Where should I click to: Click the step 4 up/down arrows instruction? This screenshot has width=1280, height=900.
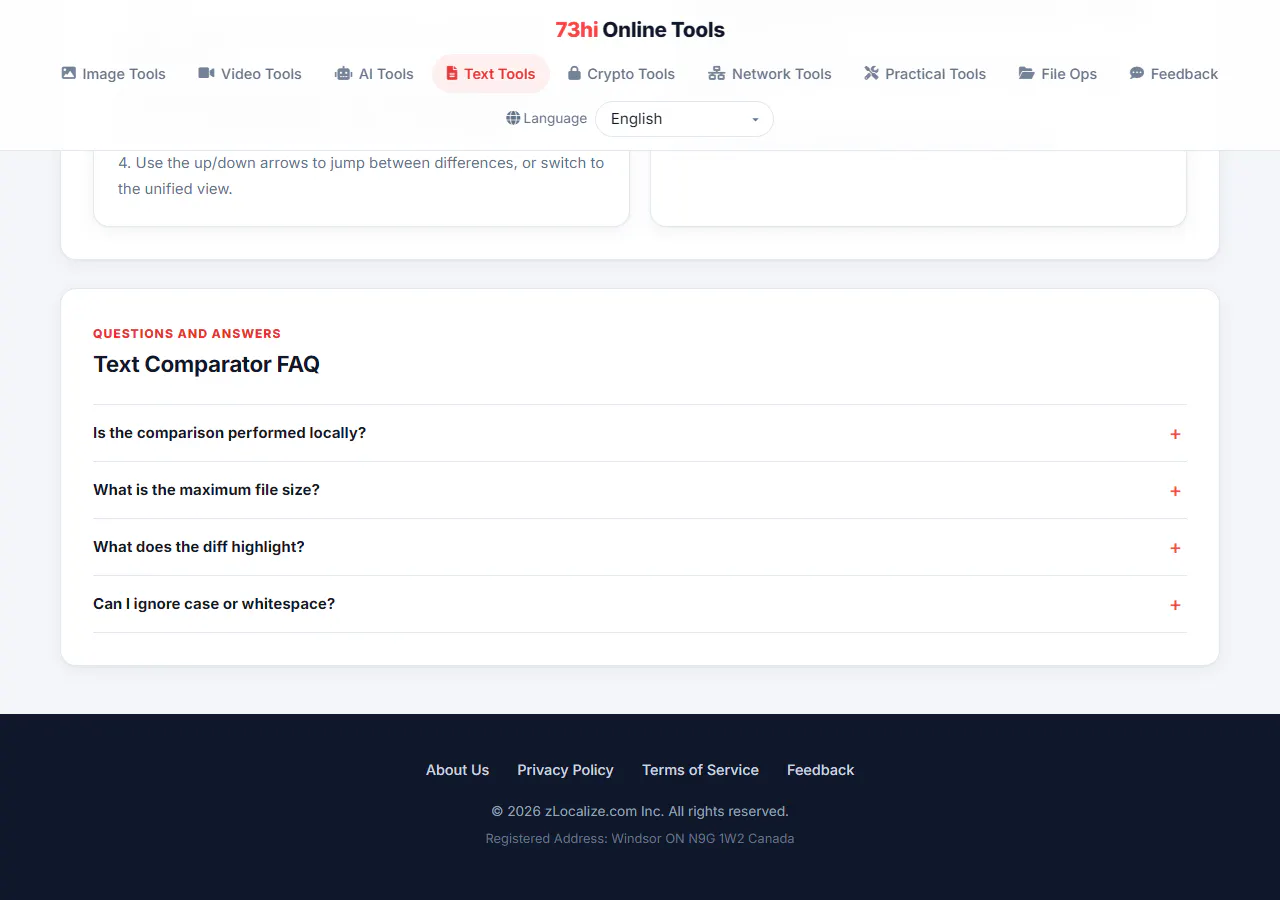(x=361, y=175)
